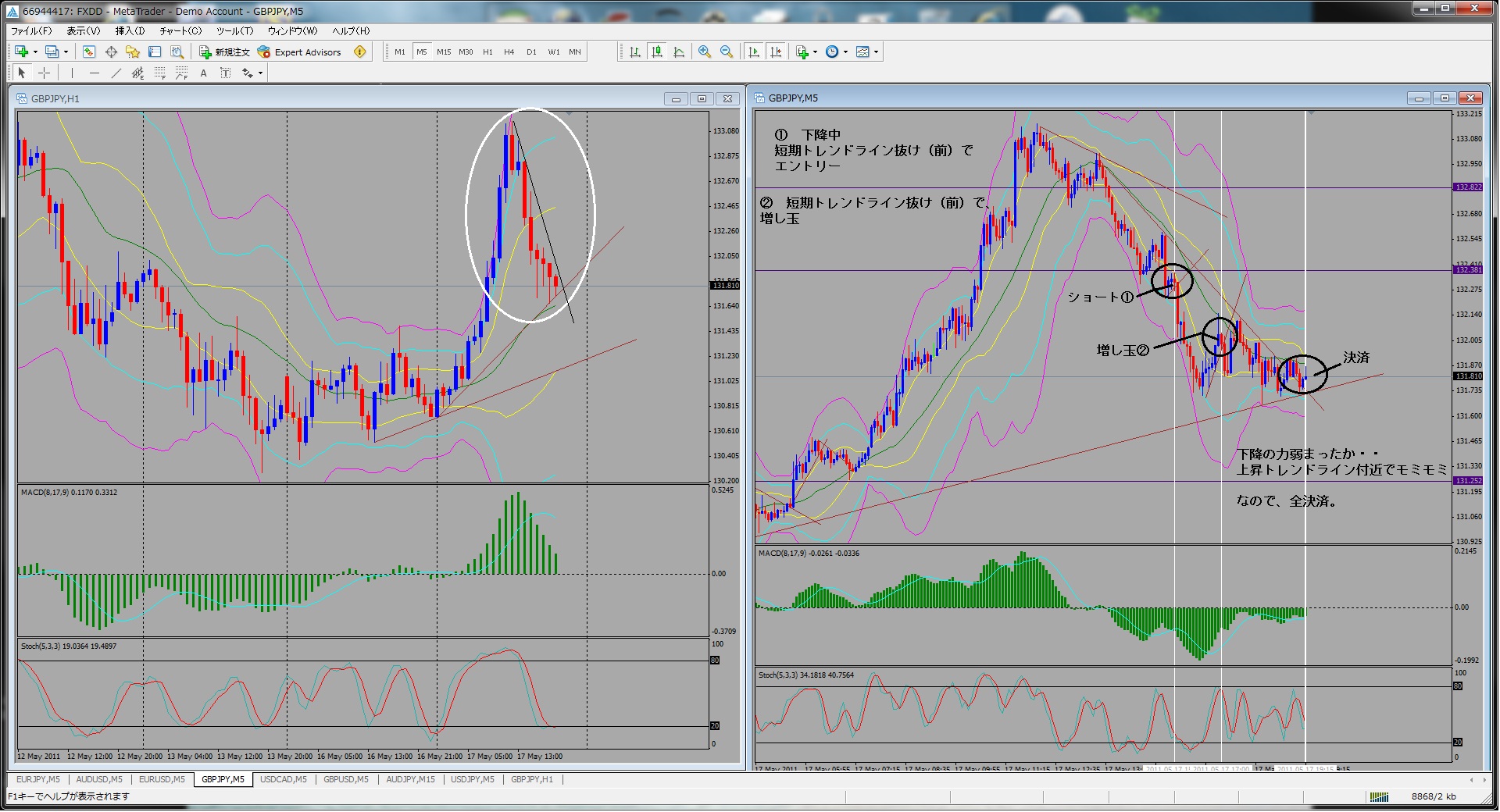Screen dimensions: 1500x812
Task: Select the crosshair cursor tool
Action: tap(45, 73)
